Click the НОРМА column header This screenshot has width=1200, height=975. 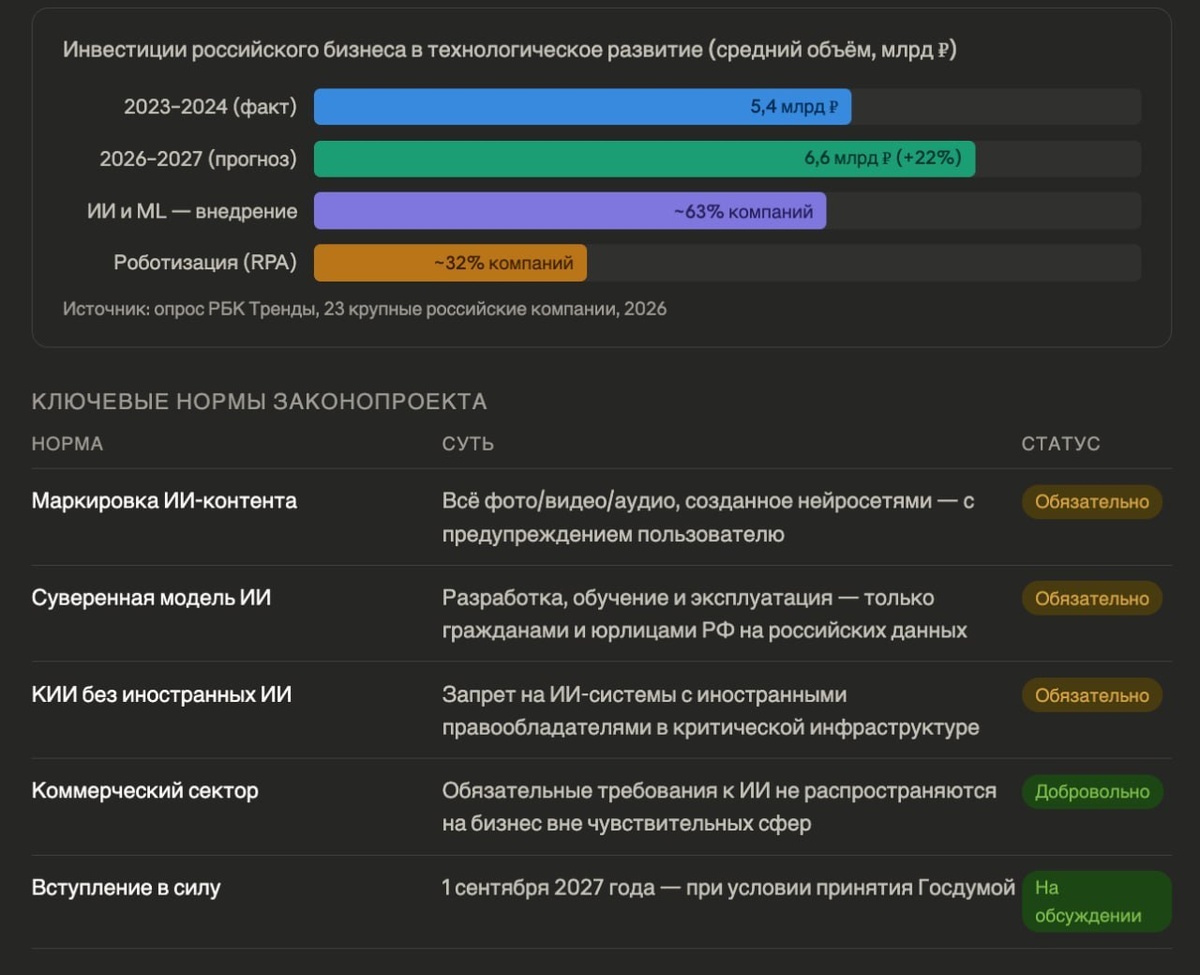[67, 444]
